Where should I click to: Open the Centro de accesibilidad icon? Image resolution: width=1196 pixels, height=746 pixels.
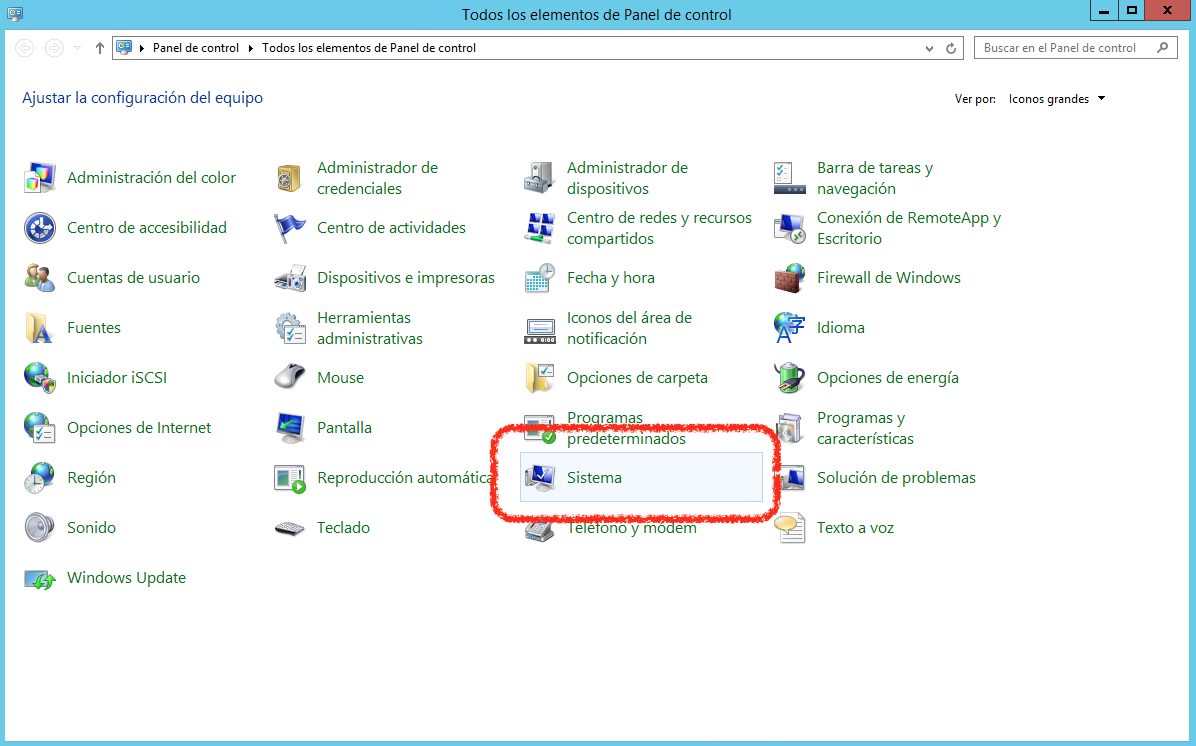40,228
